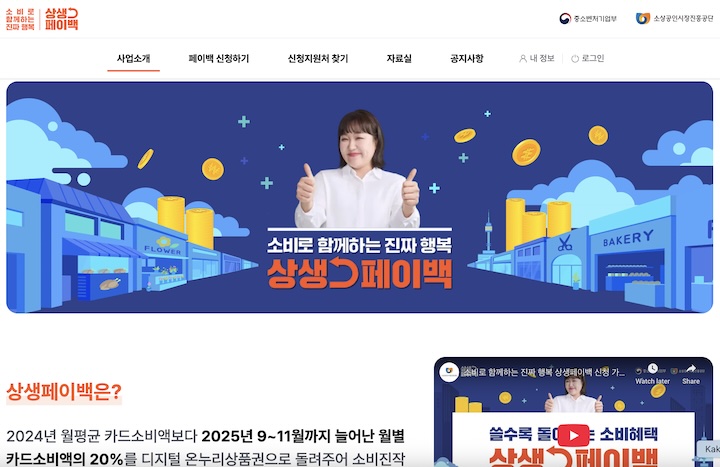Screen dimensions: 720x467
Task: Open the 중소벤처기업부 ministry logo link
Action: pos(588,19)
